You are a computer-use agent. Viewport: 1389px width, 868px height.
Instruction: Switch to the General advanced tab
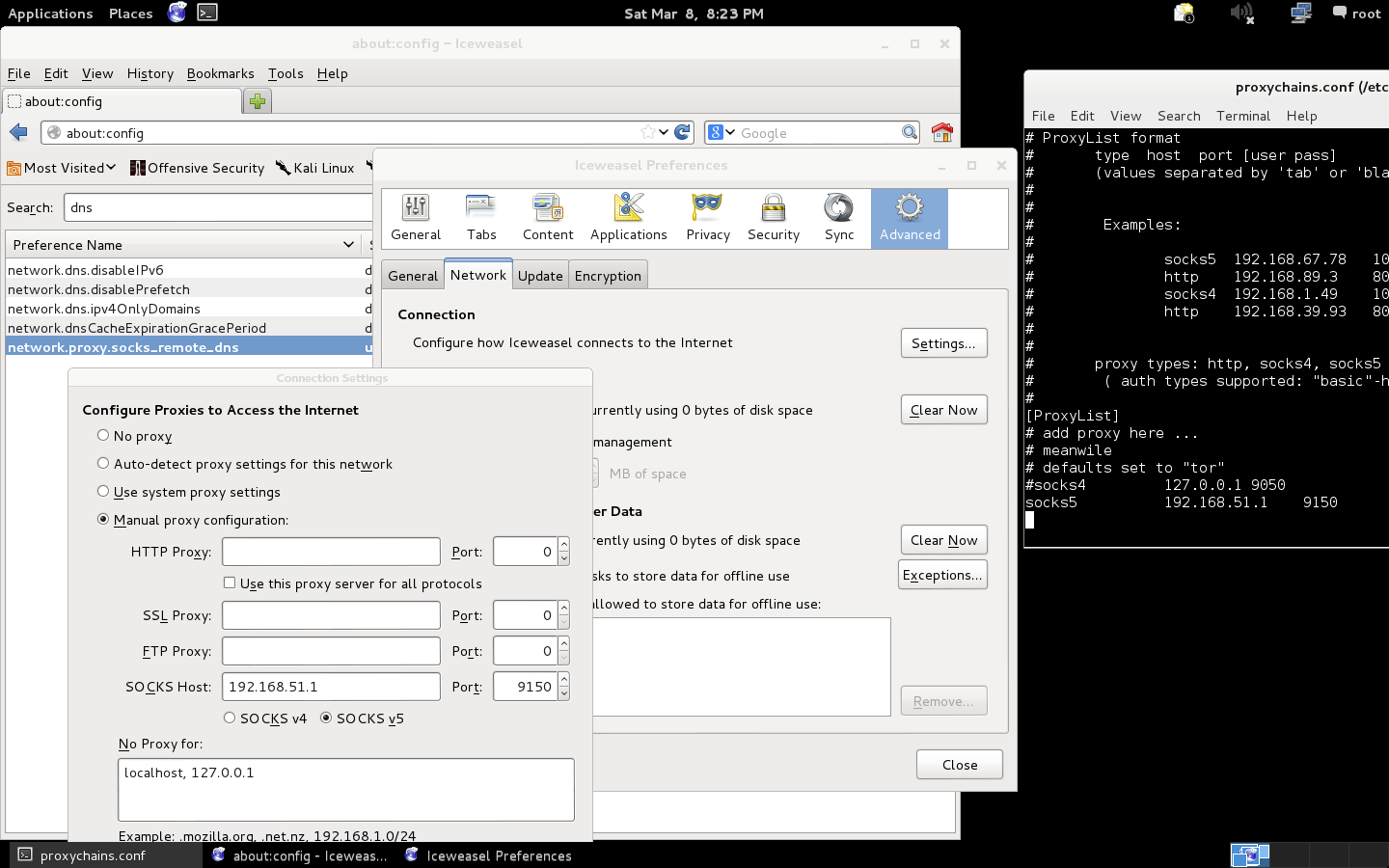tap(413, 276)
